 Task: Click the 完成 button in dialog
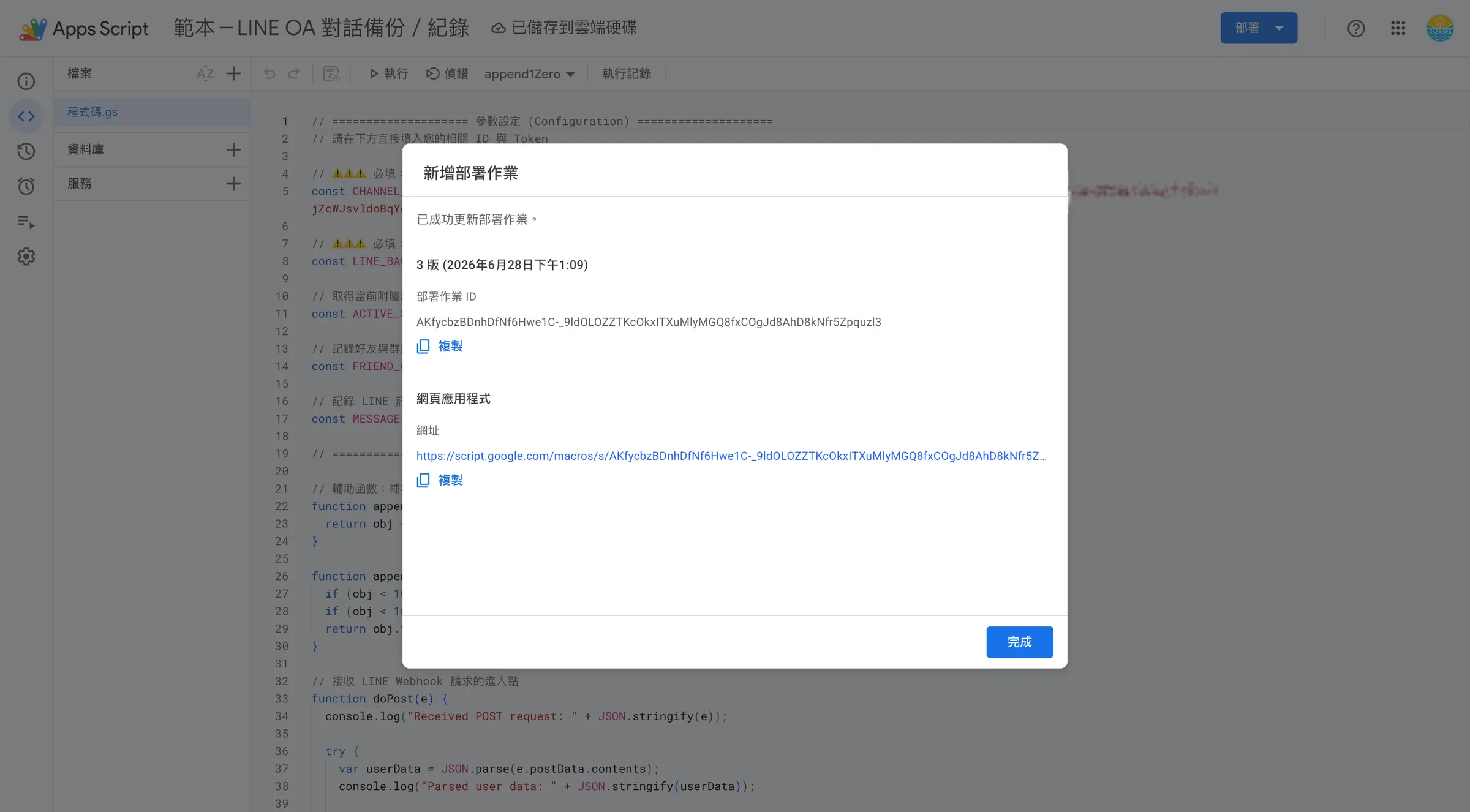point(1020,642)
